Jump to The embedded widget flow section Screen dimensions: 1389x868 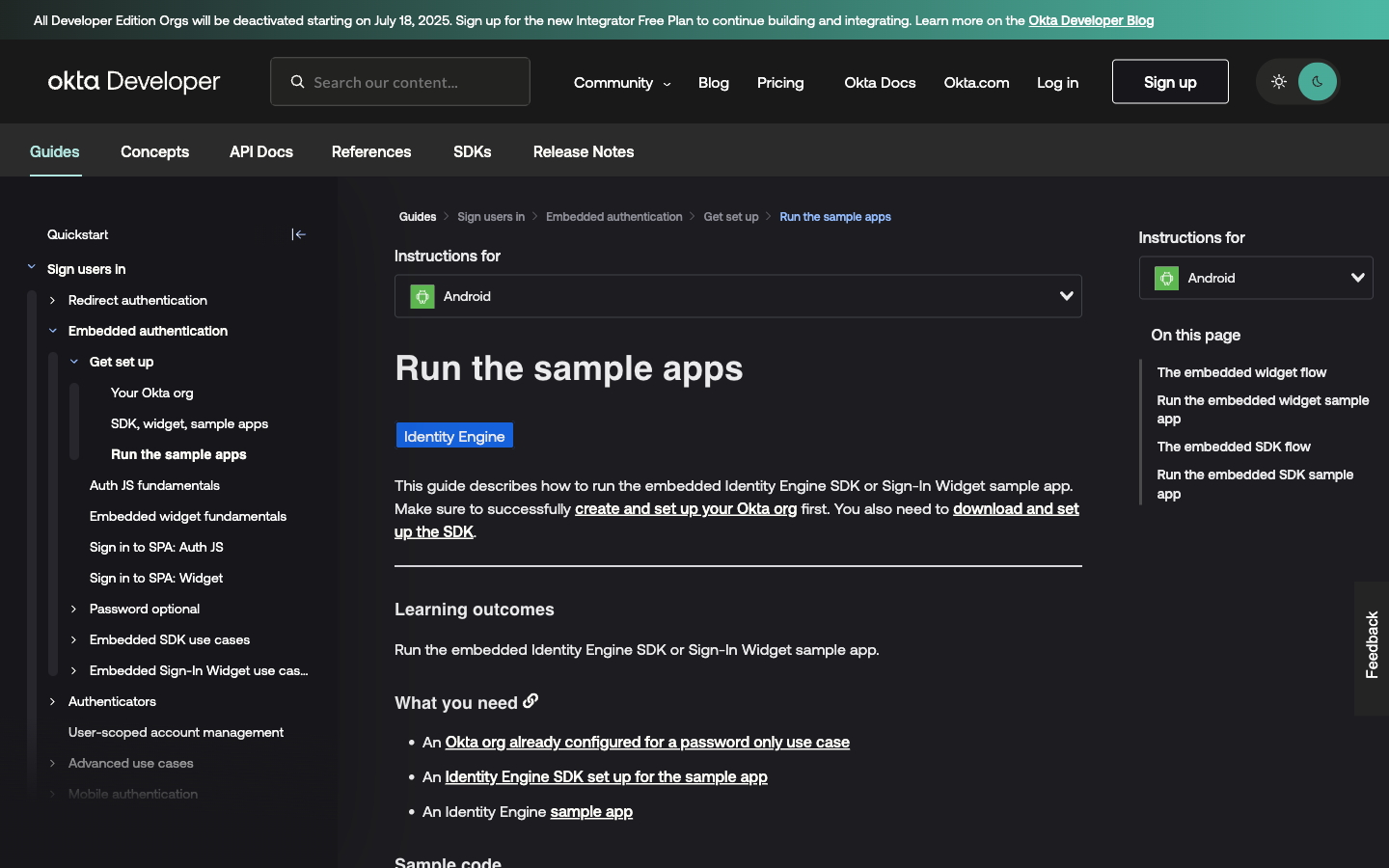point(1241,372)
